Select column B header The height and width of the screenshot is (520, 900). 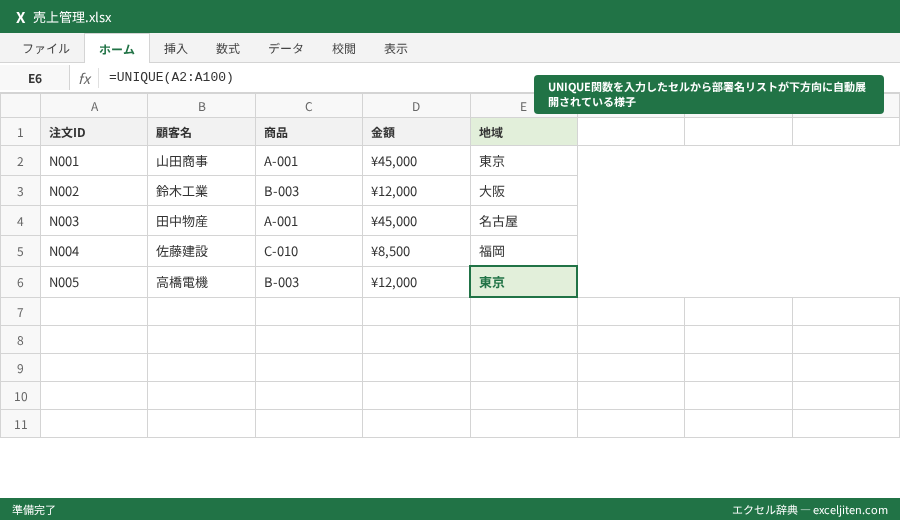point(201,106)
